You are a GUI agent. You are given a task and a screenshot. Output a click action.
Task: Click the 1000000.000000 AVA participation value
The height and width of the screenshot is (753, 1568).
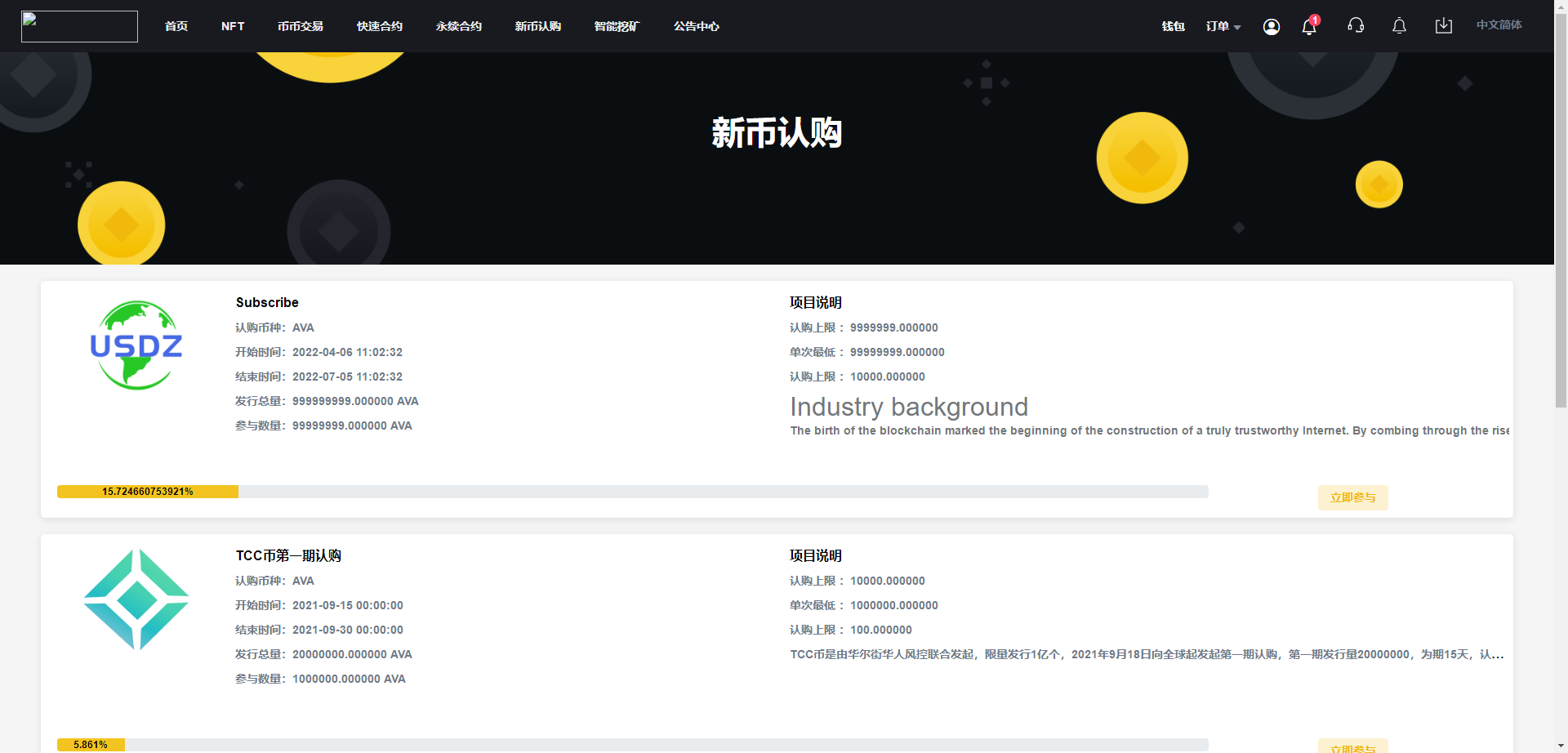click(349, 679)
